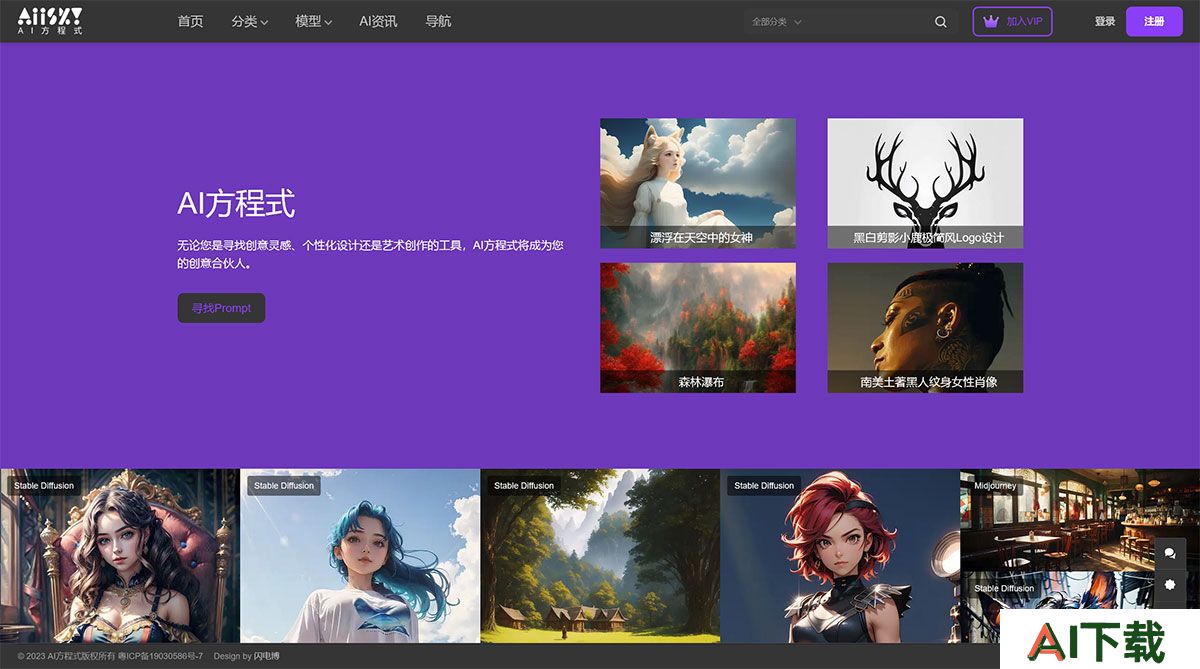Click the floating settings gear icon
Image resolution: width=1200 pixels, height=669 pixels.
(x=1170, y=584)
